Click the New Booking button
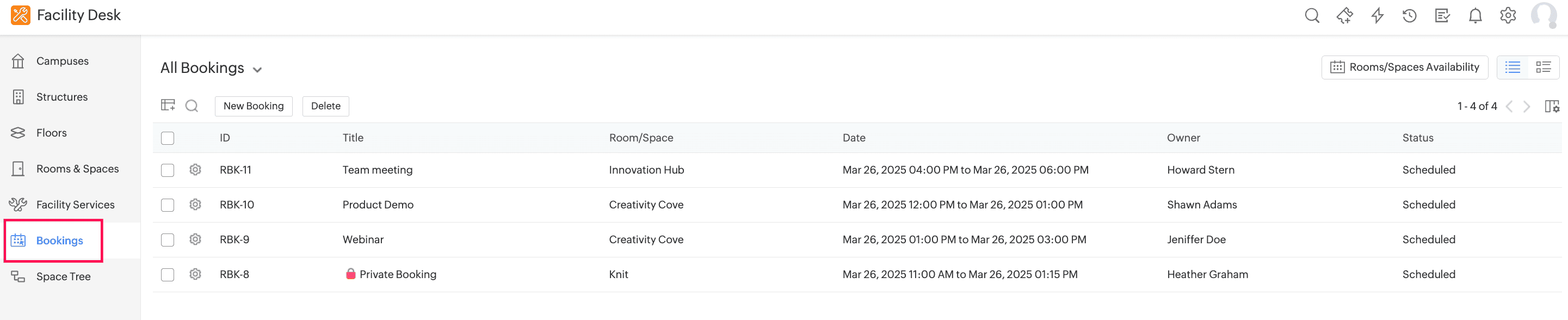This screenshot has width=1568, height=320. tap(253, 106)
